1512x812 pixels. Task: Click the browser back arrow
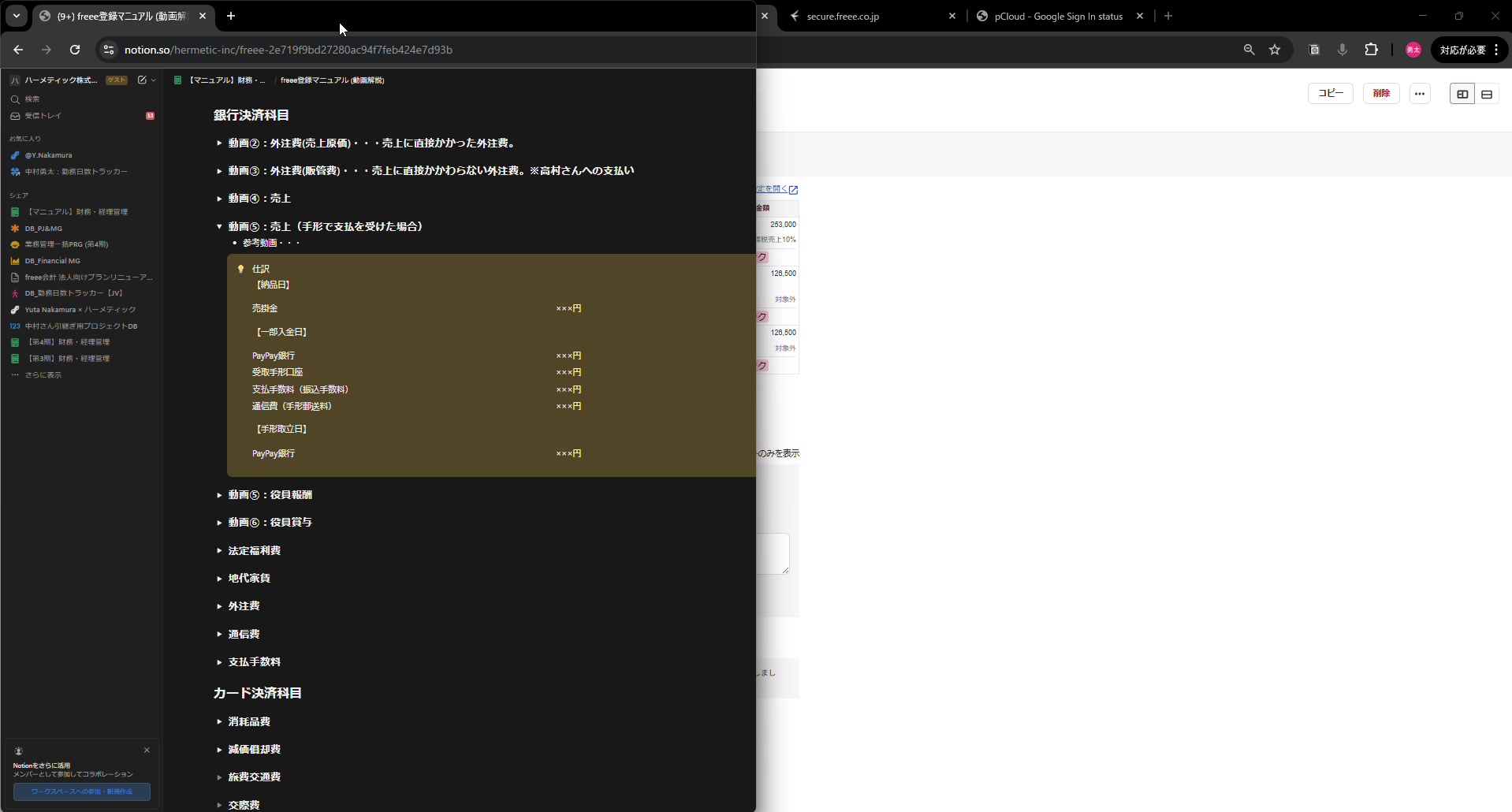(x=18, y=50)
